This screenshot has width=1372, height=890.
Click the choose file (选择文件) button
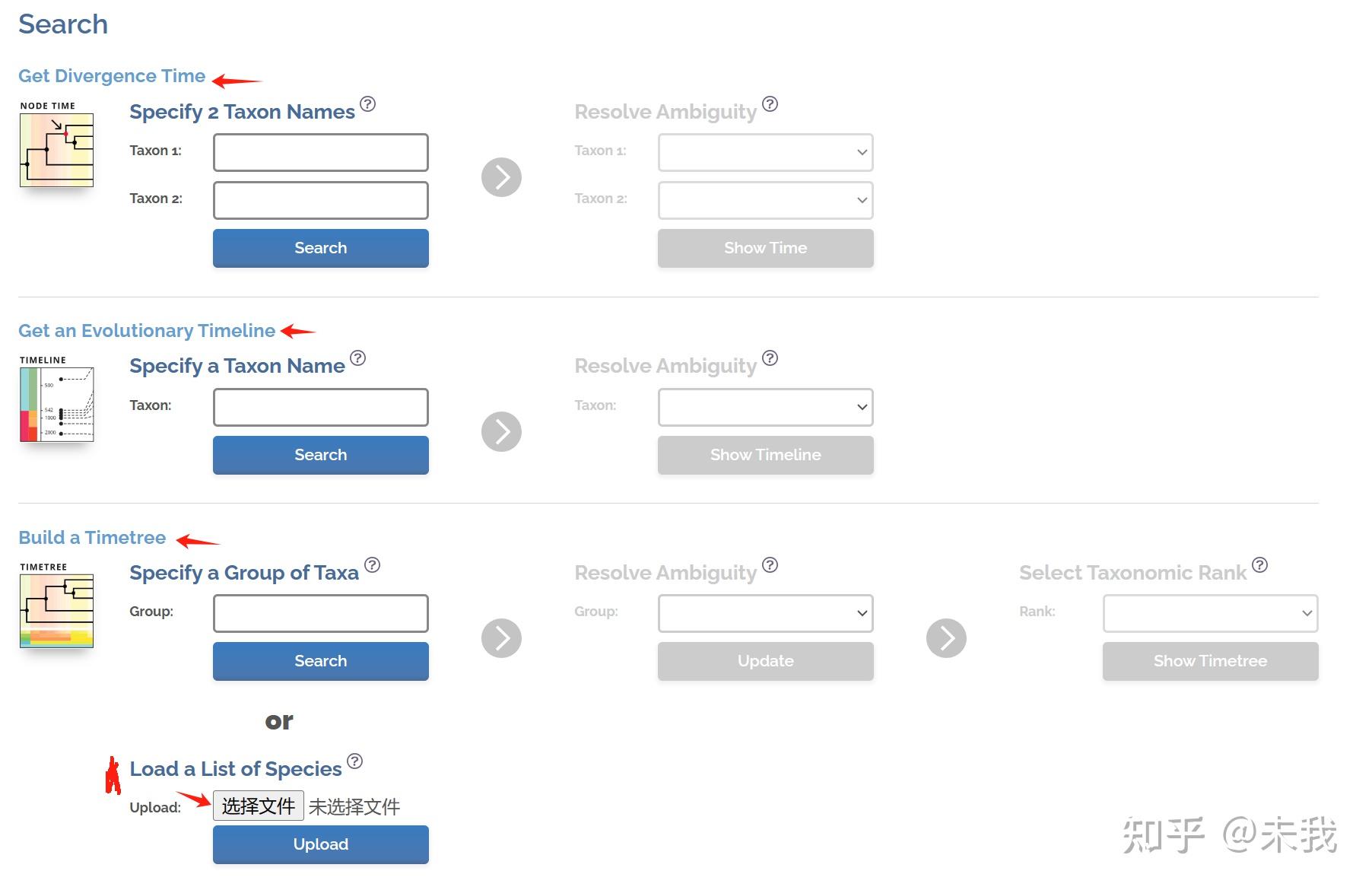tap(258, 806)
